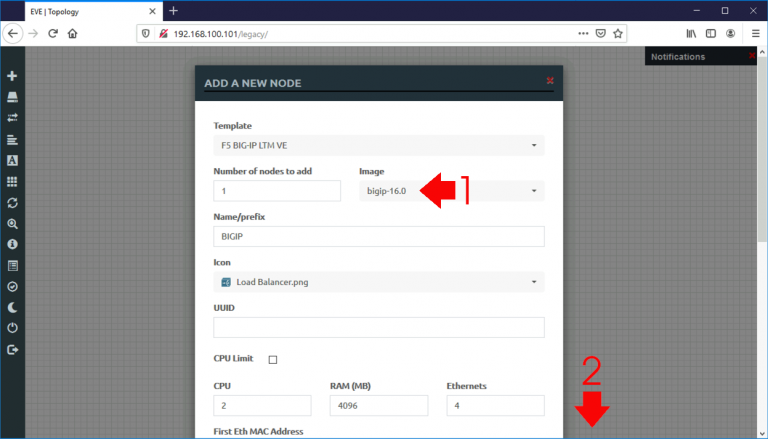Click the Zoom magnifier icon in sidebar

[12, 224]
